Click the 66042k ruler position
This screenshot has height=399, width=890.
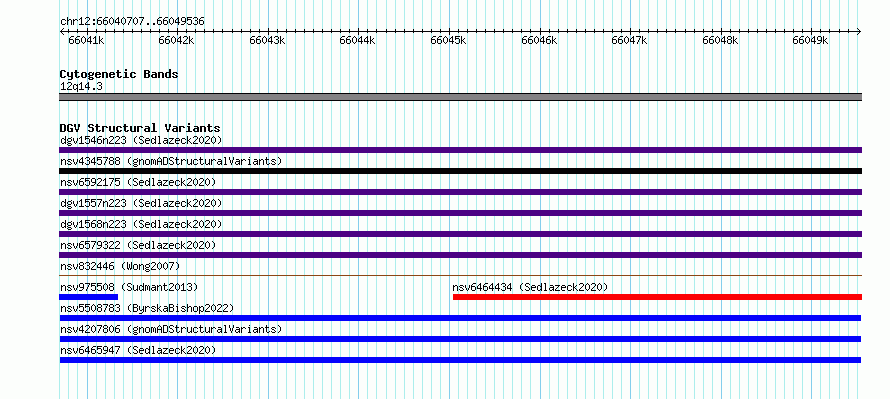(177, 40)
